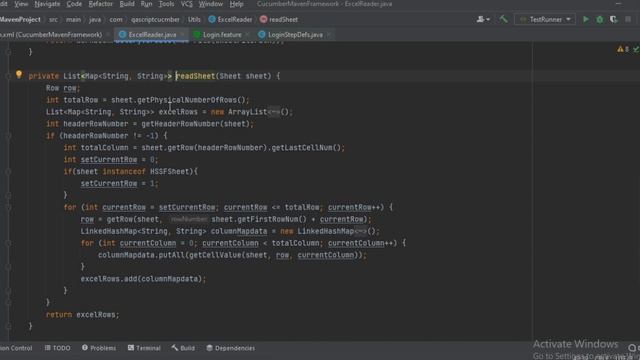This screenshot has width=640, height=360.
Task: Click the qascriptcucmber breadcrumb
Action: coord(155,19)
